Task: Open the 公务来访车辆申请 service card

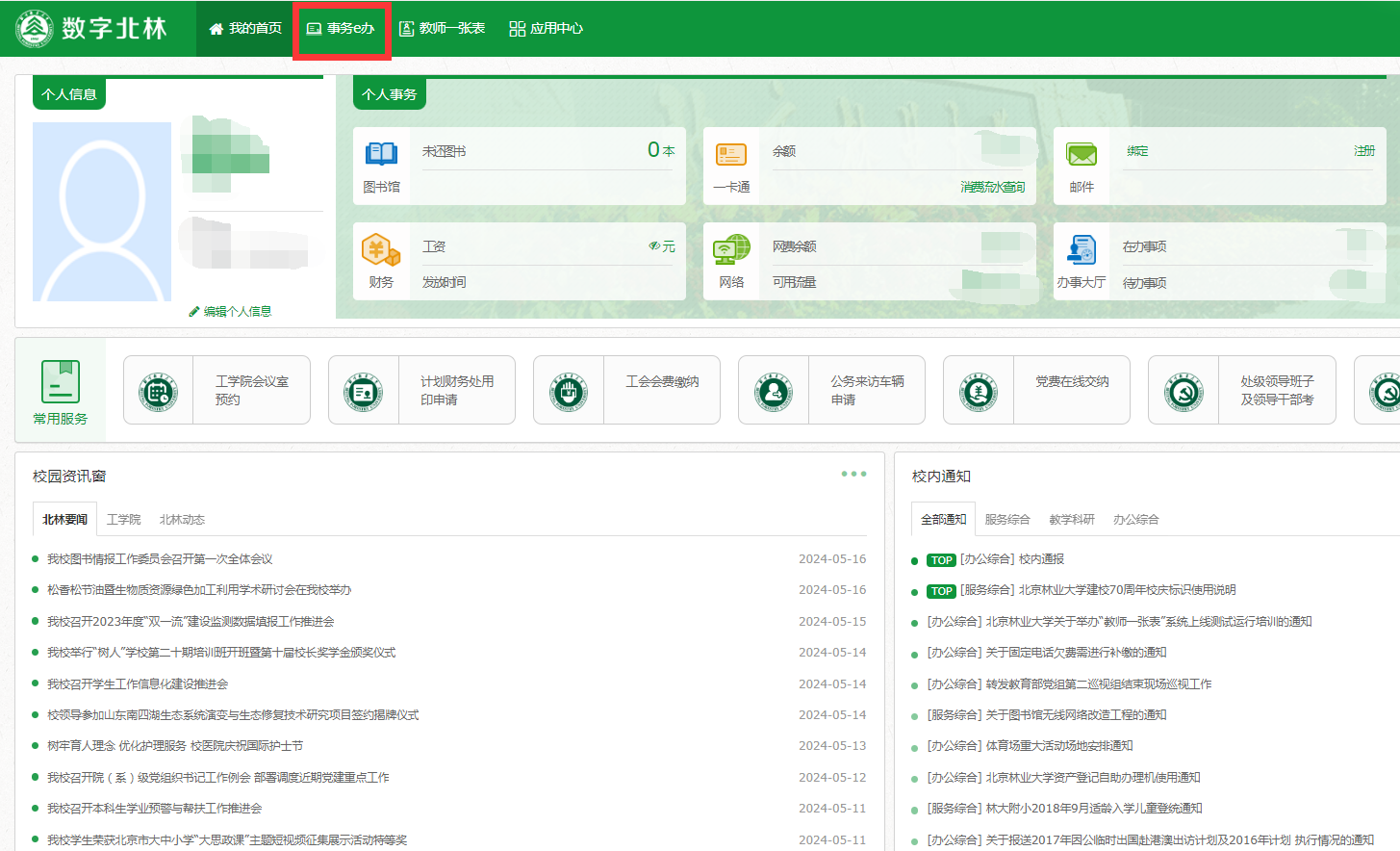Action: [x=831, y=391]
